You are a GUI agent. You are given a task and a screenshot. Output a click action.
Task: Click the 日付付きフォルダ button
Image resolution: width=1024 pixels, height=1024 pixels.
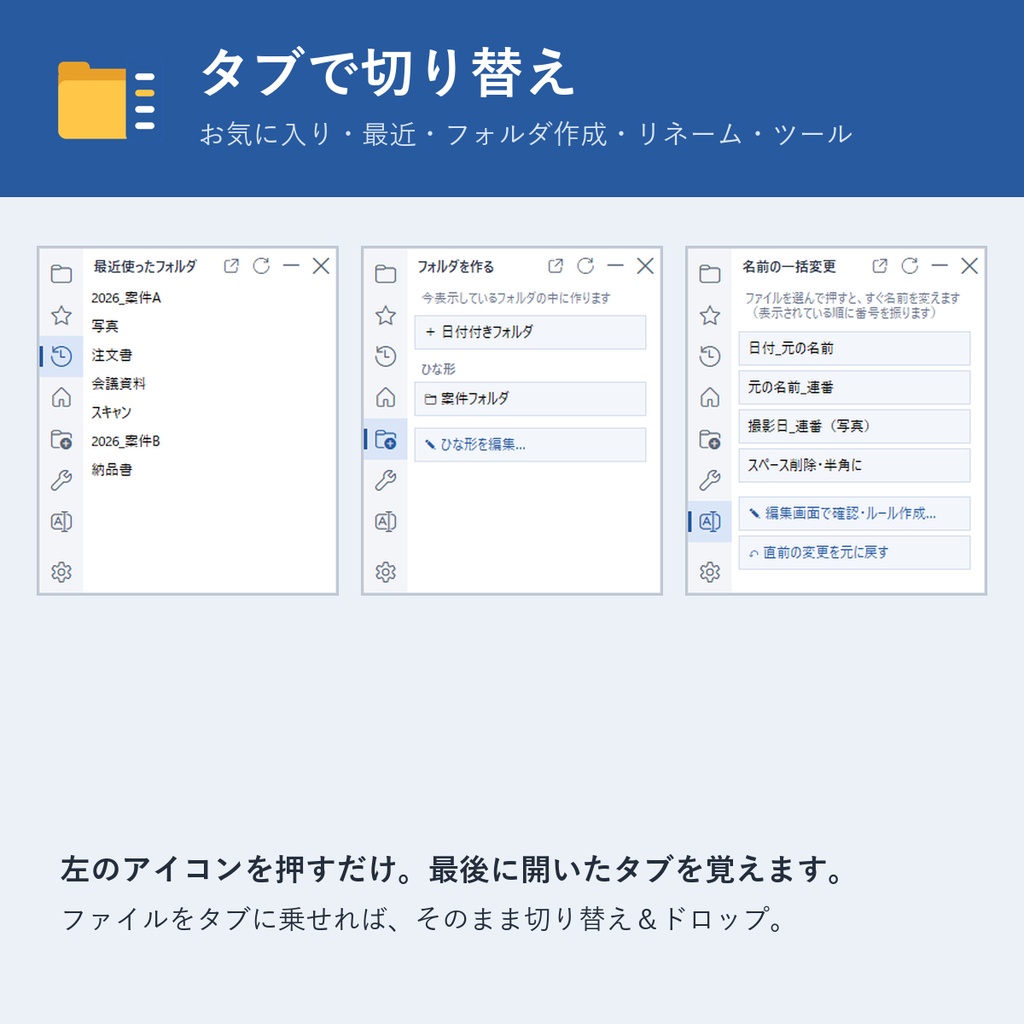coord(530,332)
